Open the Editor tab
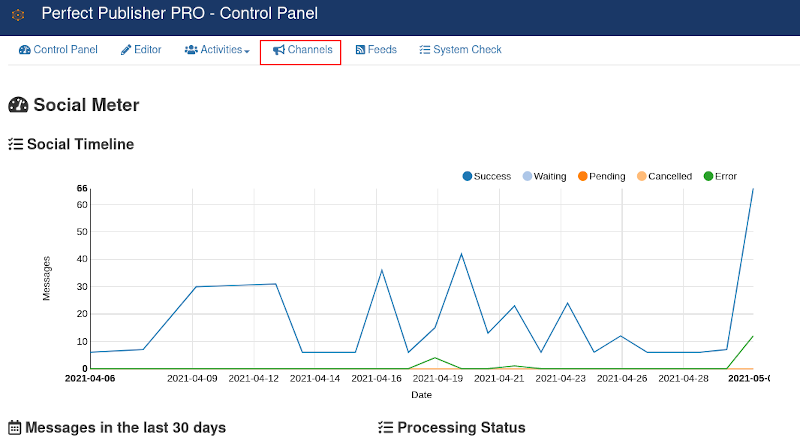The height and width of the screenshot is (447, 800). (x=141, y=50)
